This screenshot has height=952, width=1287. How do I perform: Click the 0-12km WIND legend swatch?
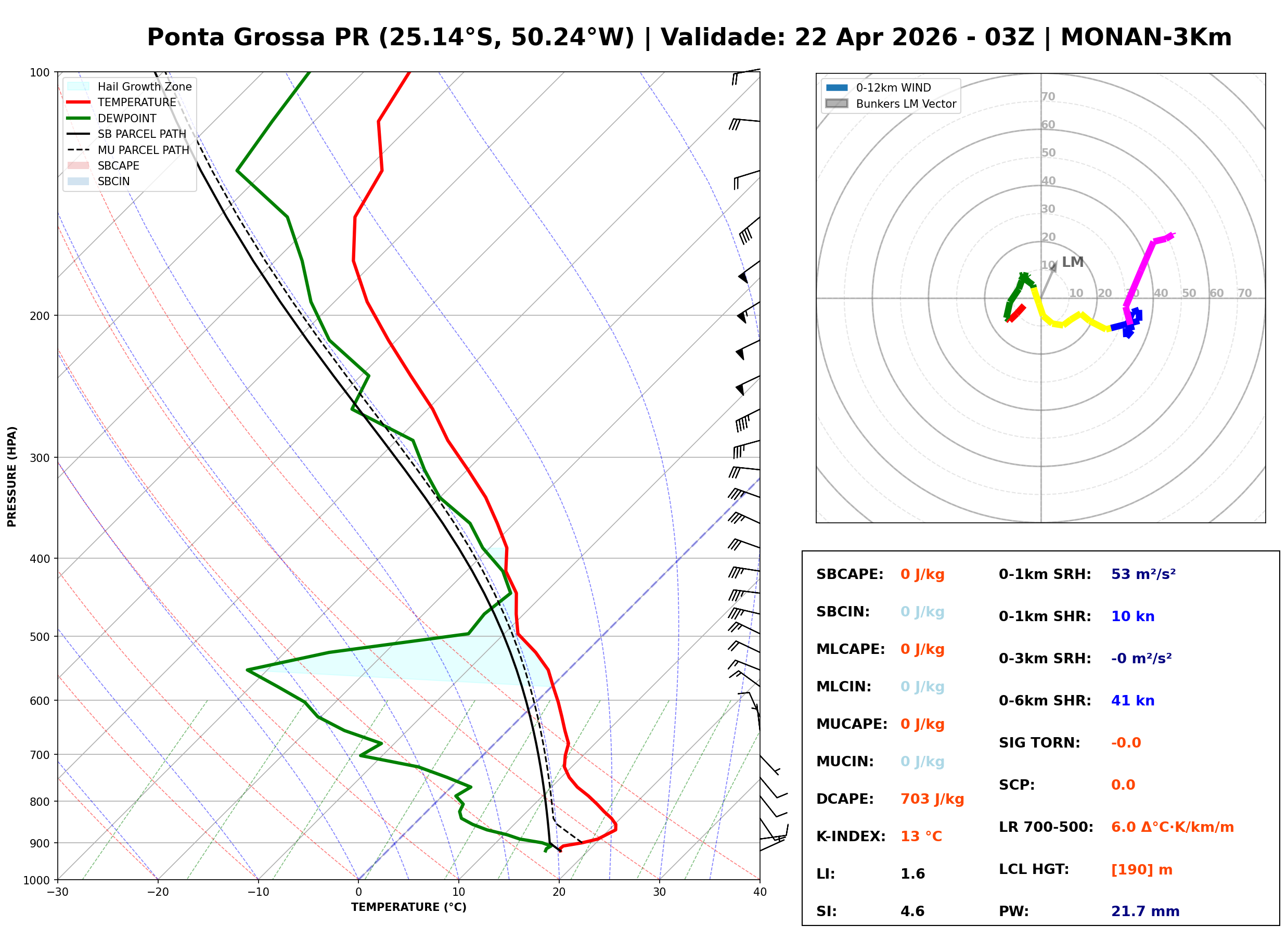coord(837,87)
